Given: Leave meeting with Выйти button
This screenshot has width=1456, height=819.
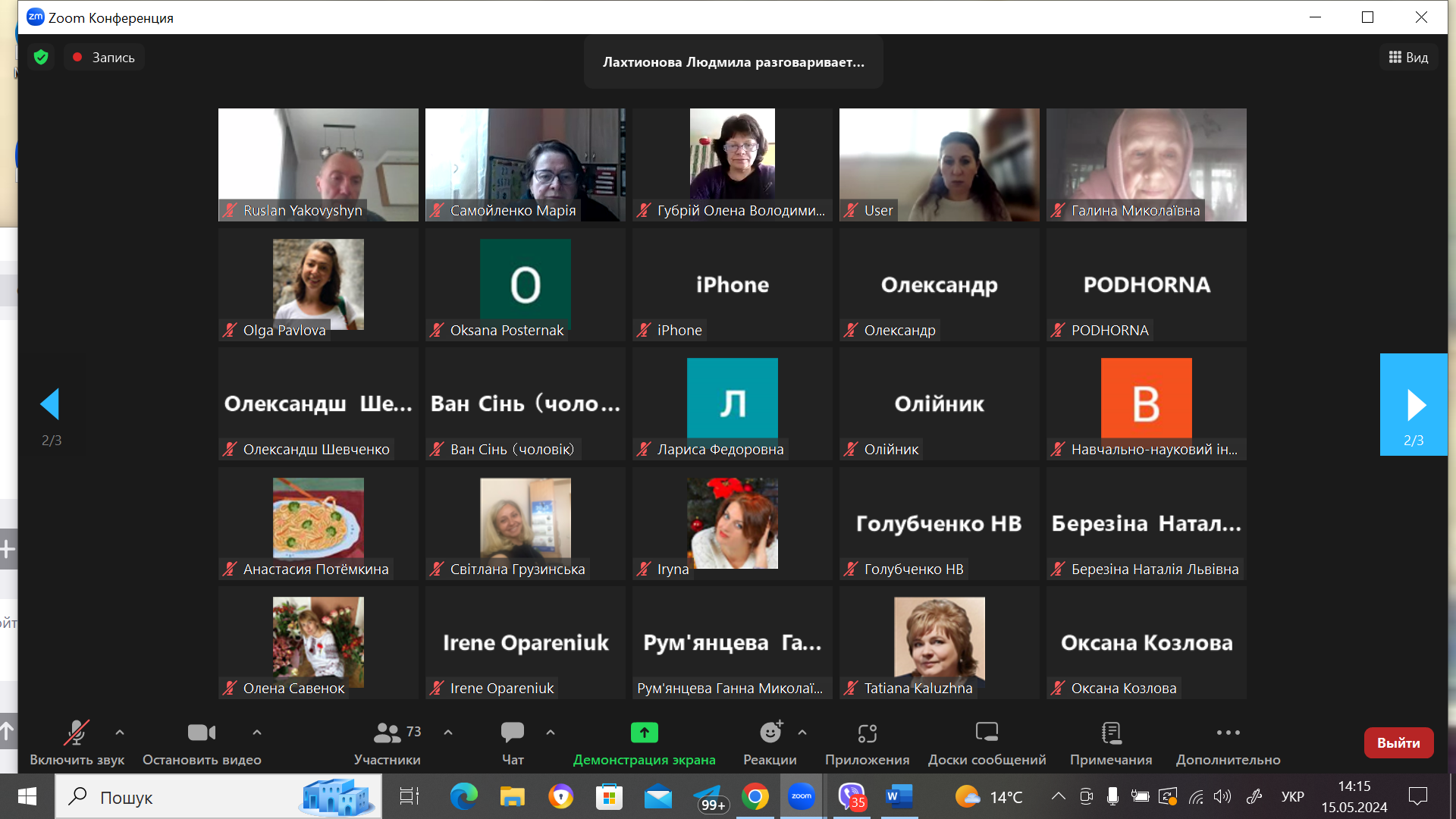Looking at the screenshot, I should (1398, 743).
